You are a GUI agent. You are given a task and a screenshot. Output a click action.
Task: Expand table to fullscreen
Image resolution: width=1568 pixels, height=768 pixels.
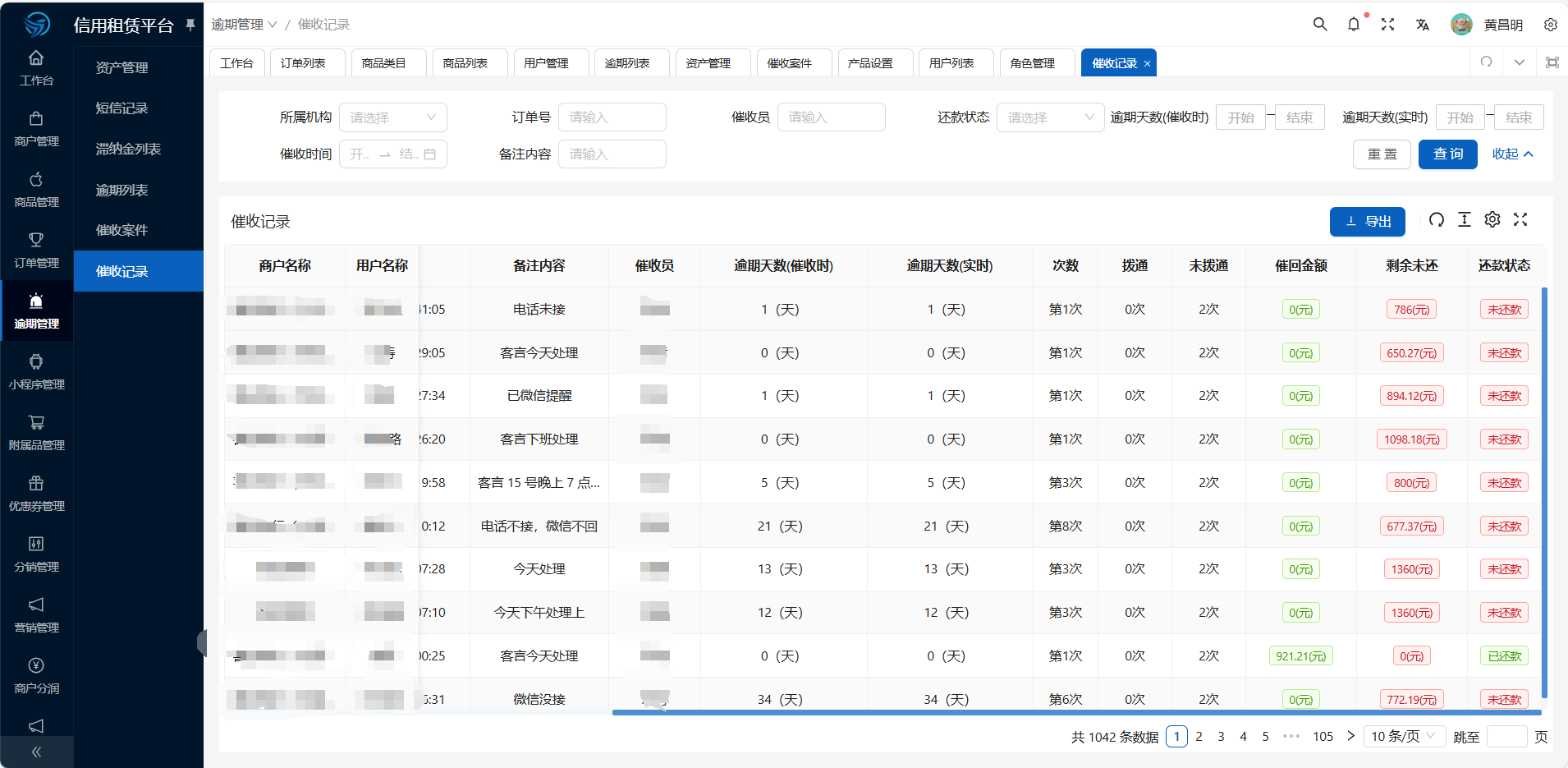point(1520,219)
